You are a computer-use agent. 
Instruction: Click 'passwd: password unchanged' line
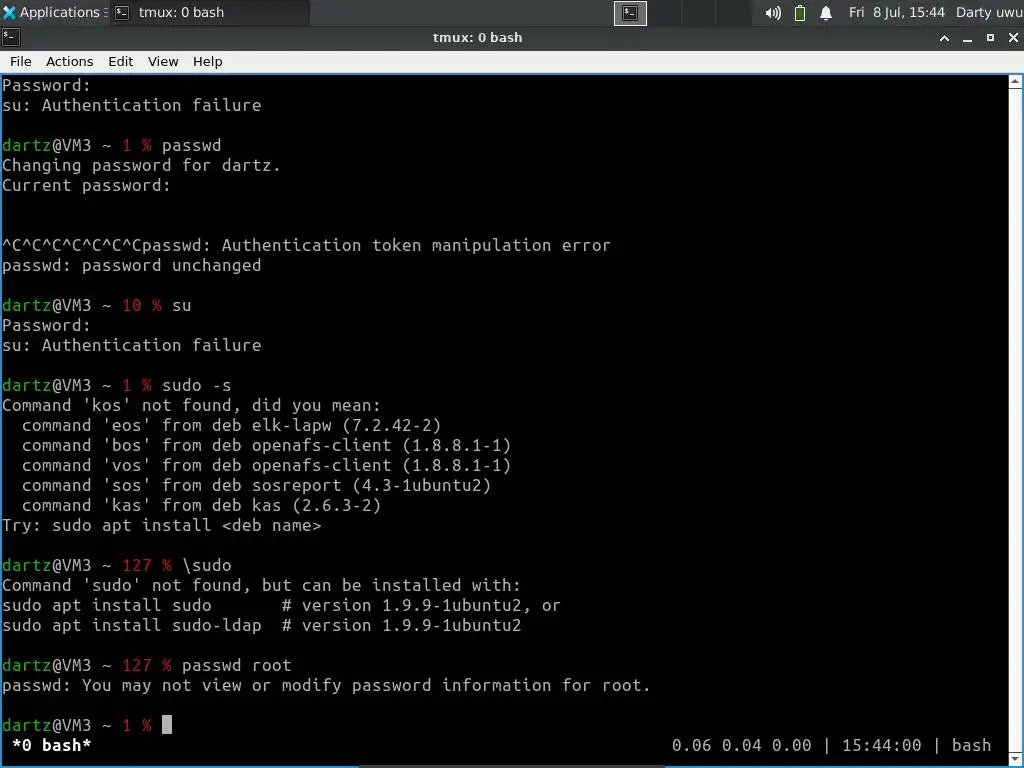(x=131, y=265)
